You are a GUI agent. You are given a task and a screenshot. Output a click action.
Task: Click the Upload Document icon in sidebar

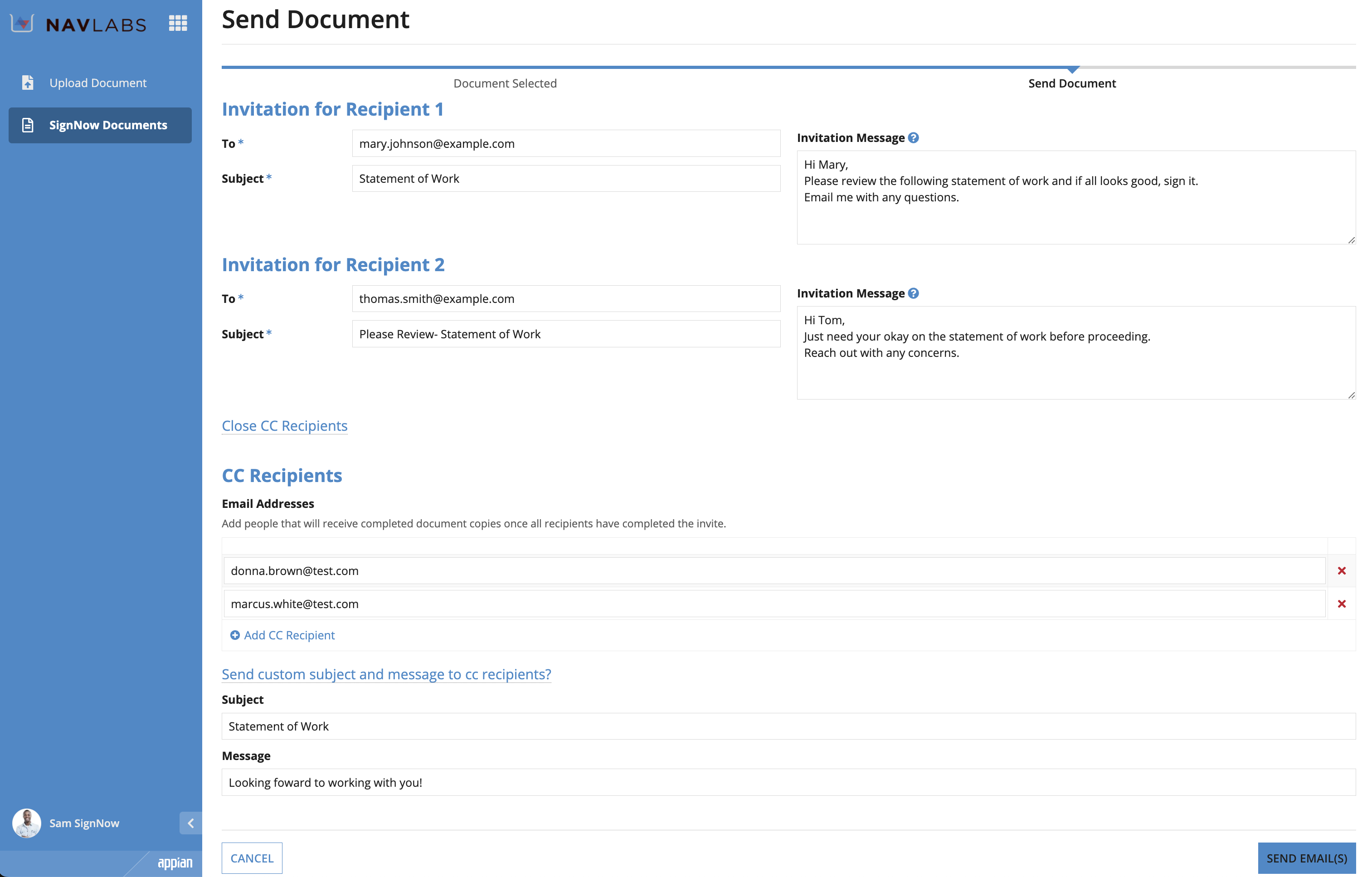click(x=27, y=83)
